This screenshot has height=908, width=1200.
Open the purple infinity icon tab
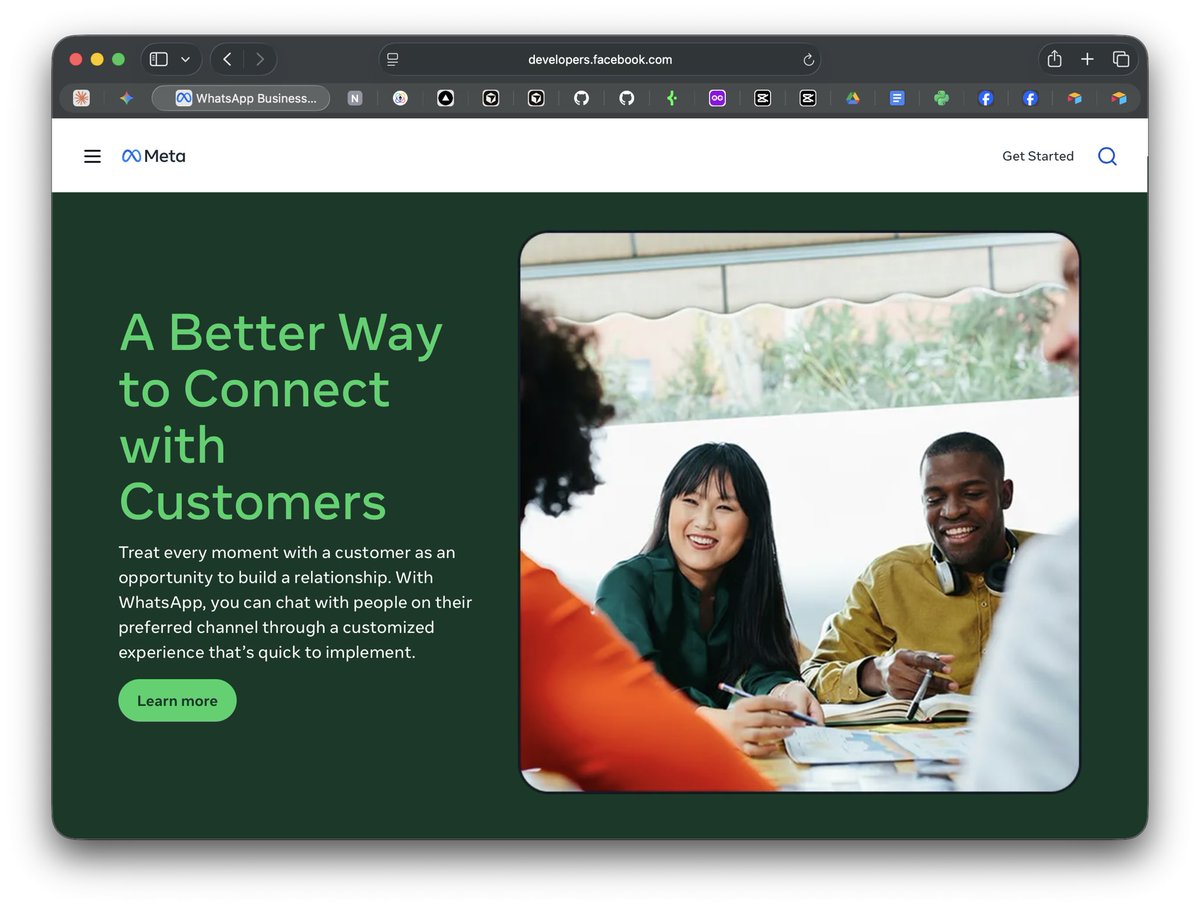click(x=717, y=98)
